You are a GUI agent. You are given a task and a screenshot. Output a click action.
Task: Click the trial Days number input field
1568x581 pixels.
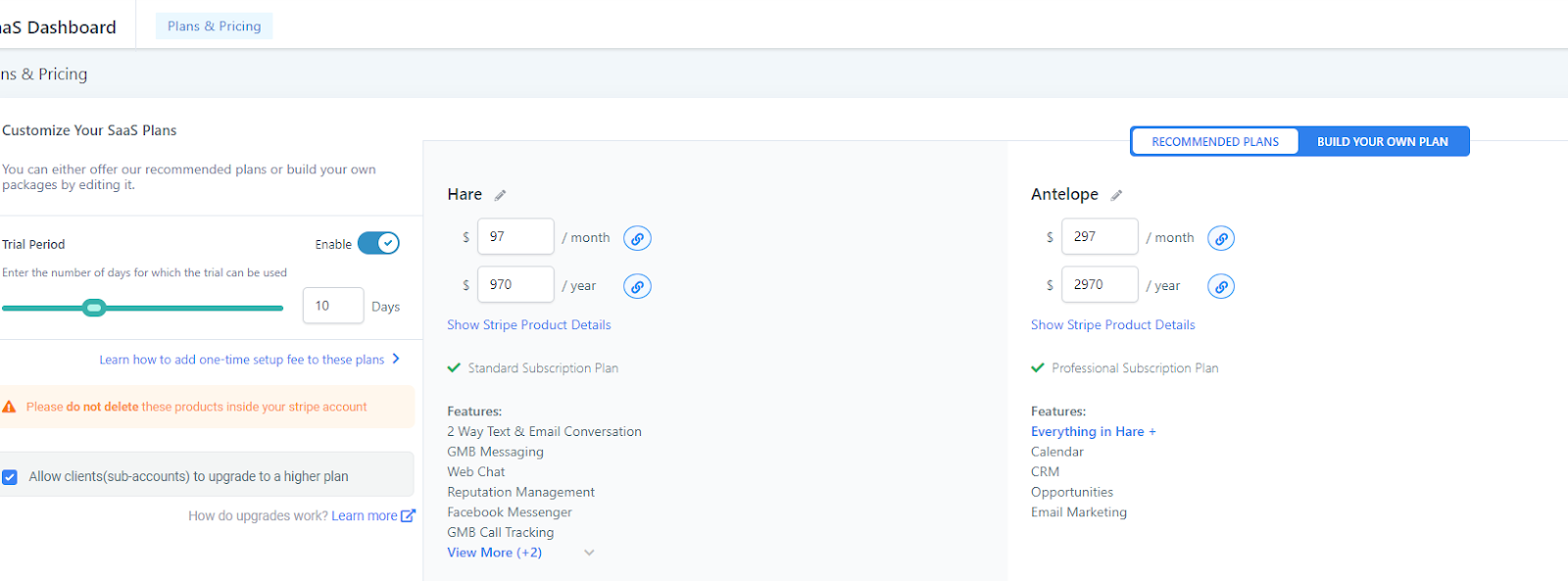coord(332,306)
